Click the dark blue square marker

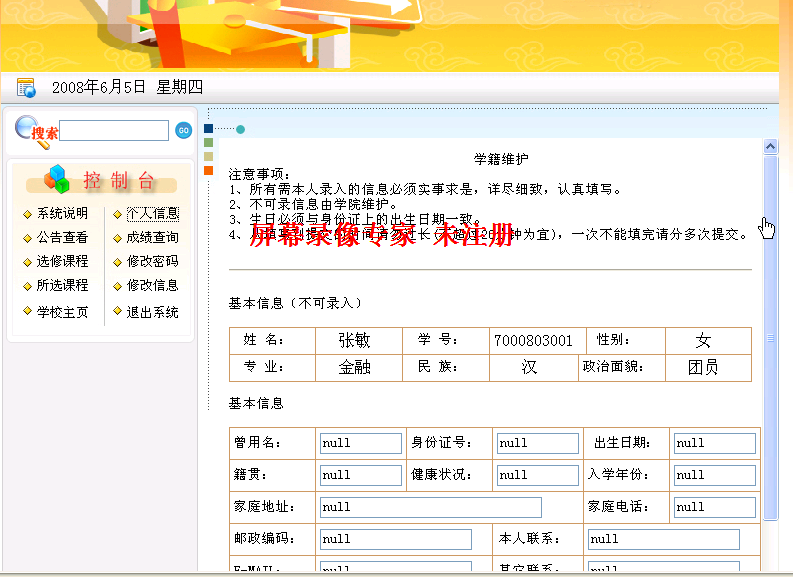(208, 129)
